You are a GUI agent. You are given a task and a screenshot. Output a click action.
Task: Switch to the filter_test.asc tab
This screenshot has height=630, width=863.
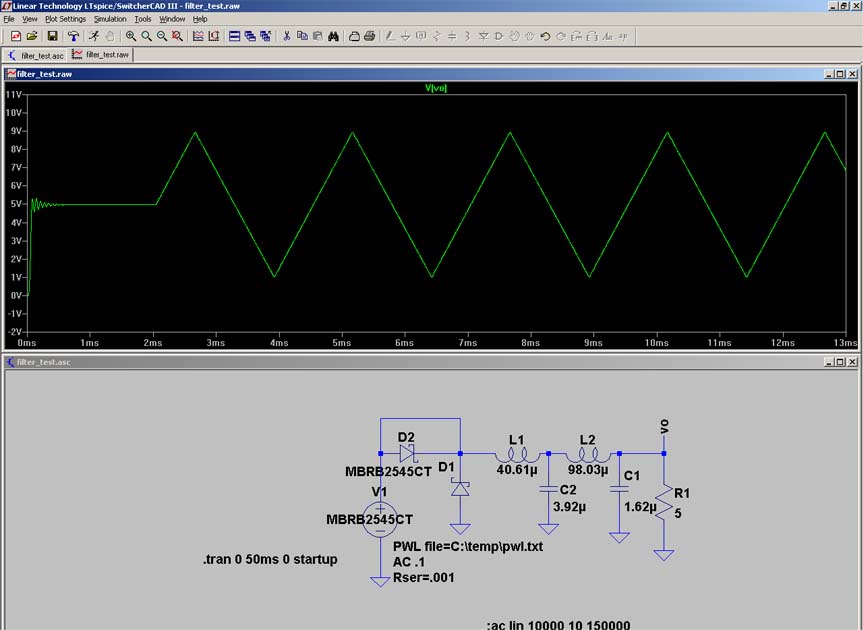[x=36, y=55]
